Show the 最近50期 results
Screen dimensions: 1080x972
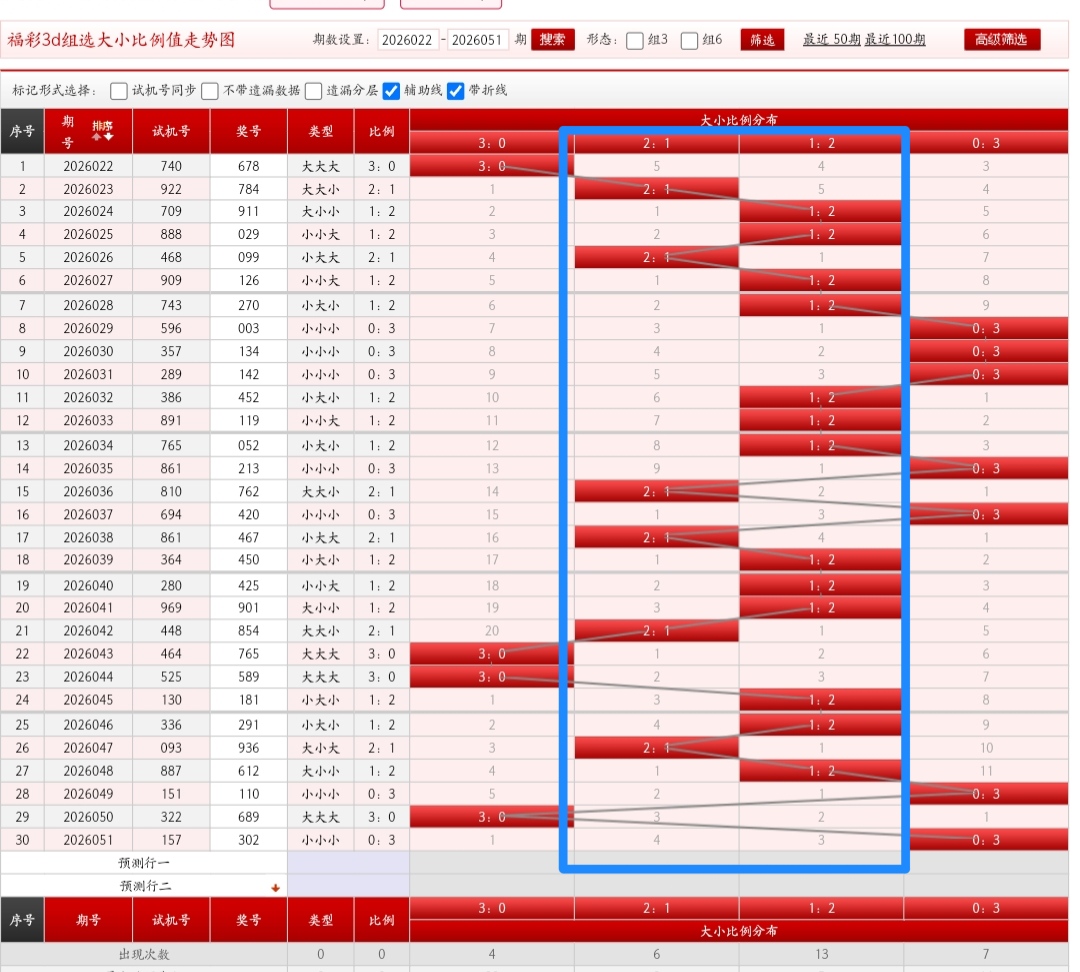tap(831, 40)
